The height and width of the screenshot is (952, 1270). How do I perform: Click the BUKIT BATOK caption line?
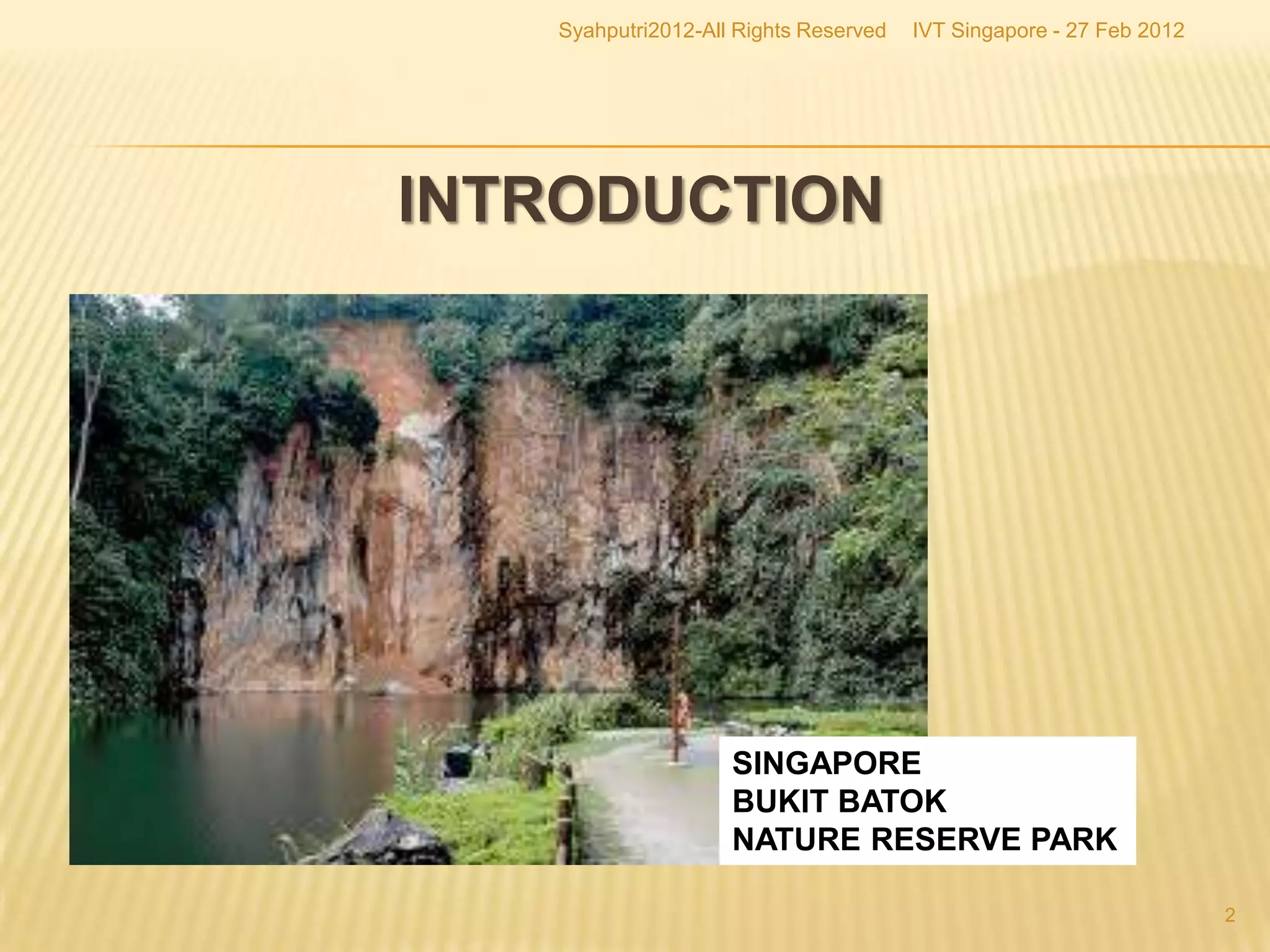[x=838, y=801]
